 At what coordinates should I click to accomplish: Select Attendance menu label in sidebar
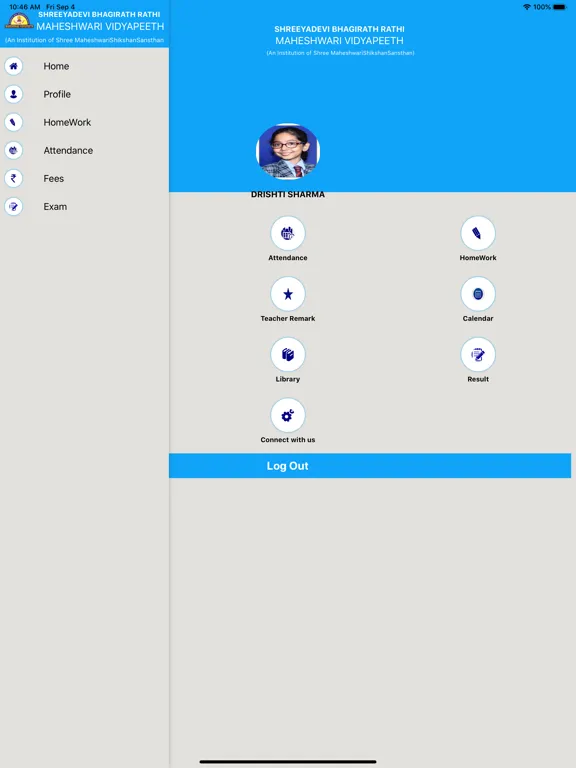[68, 150]
